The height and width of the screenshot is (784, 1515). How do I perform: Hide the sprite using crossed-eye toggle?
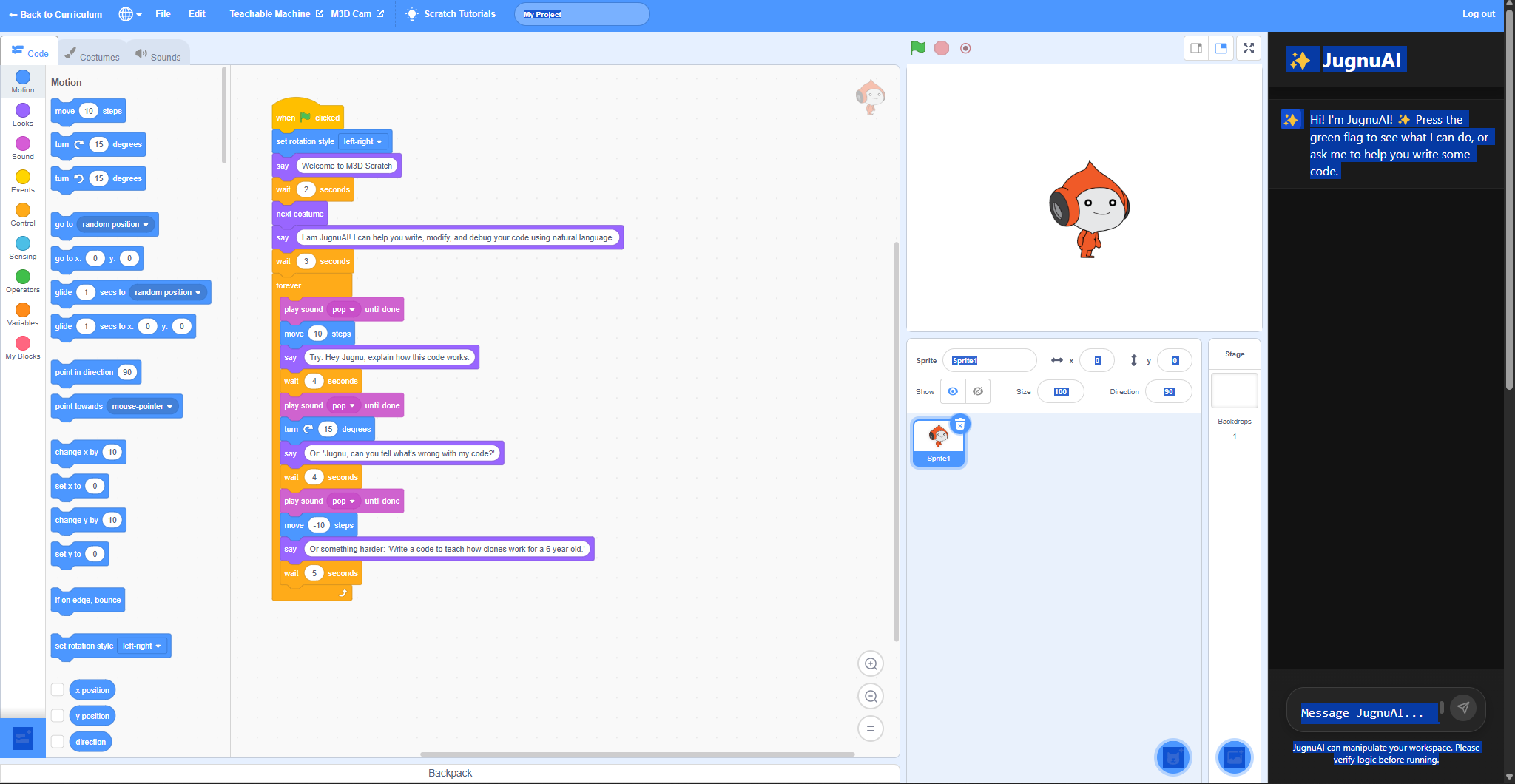(978, 391)
